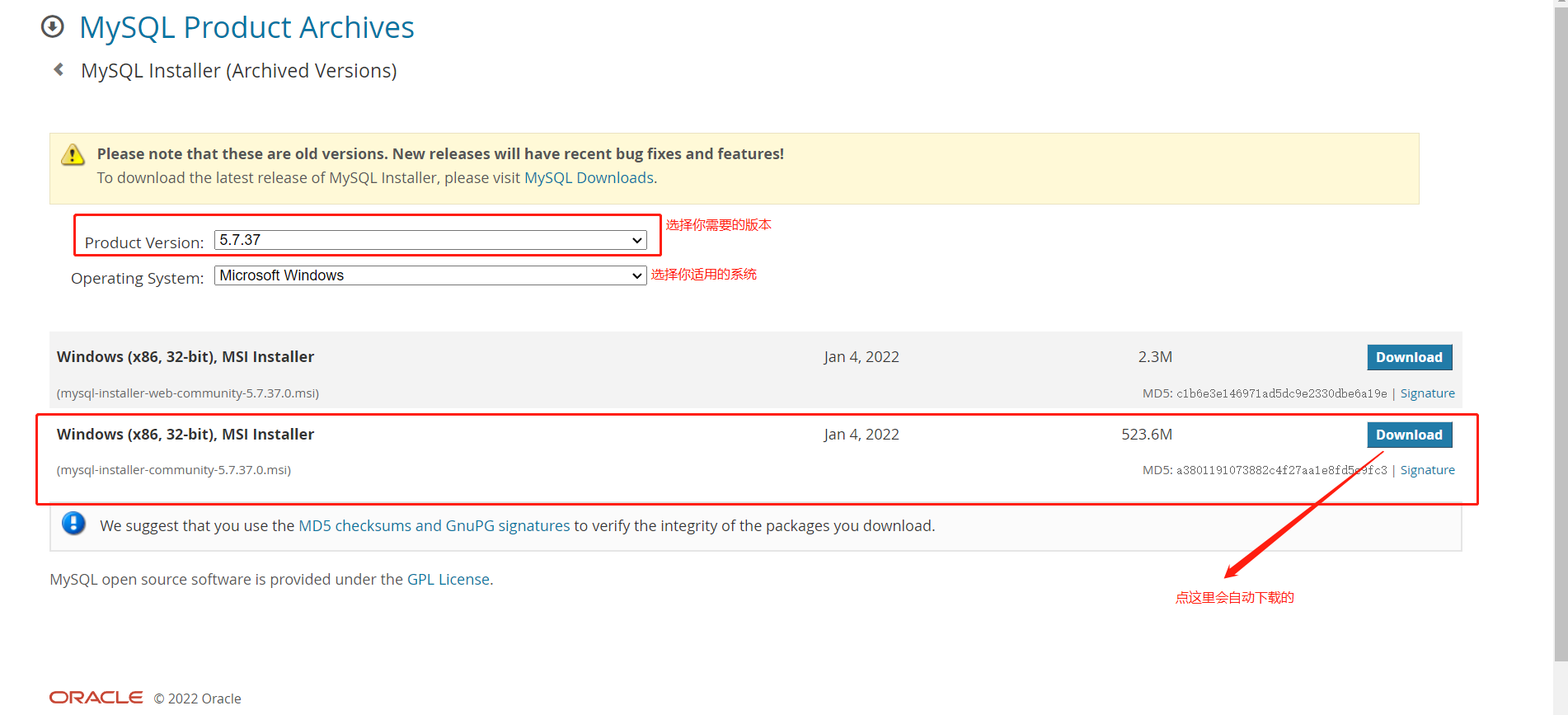This screenshot has height=715, width=1568.
Task: Click the Product Version label
Action: click(144, 243)
